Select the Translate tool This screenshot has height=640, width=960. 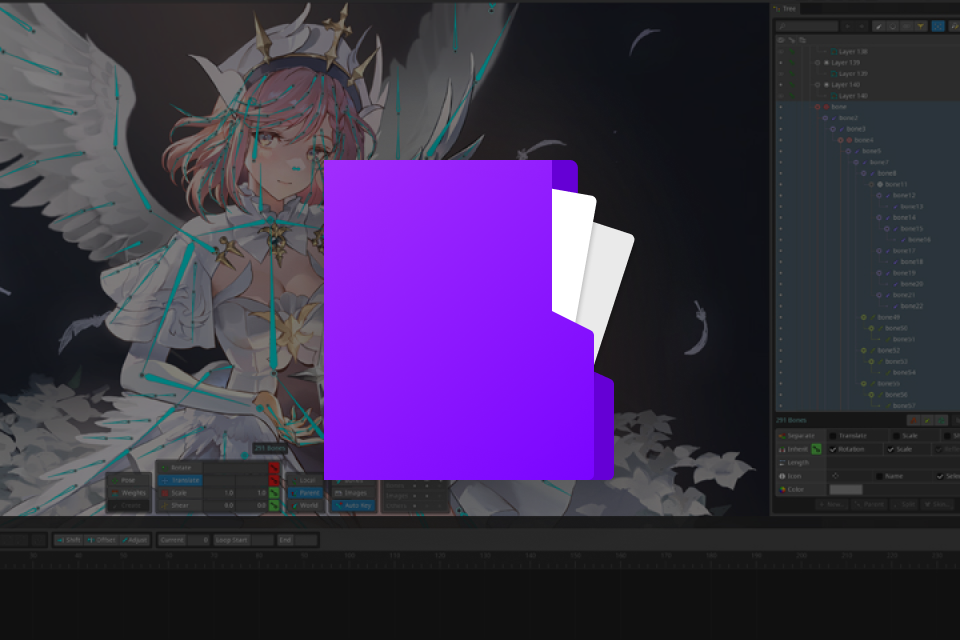pyautogui.click(x=180, y=481)
